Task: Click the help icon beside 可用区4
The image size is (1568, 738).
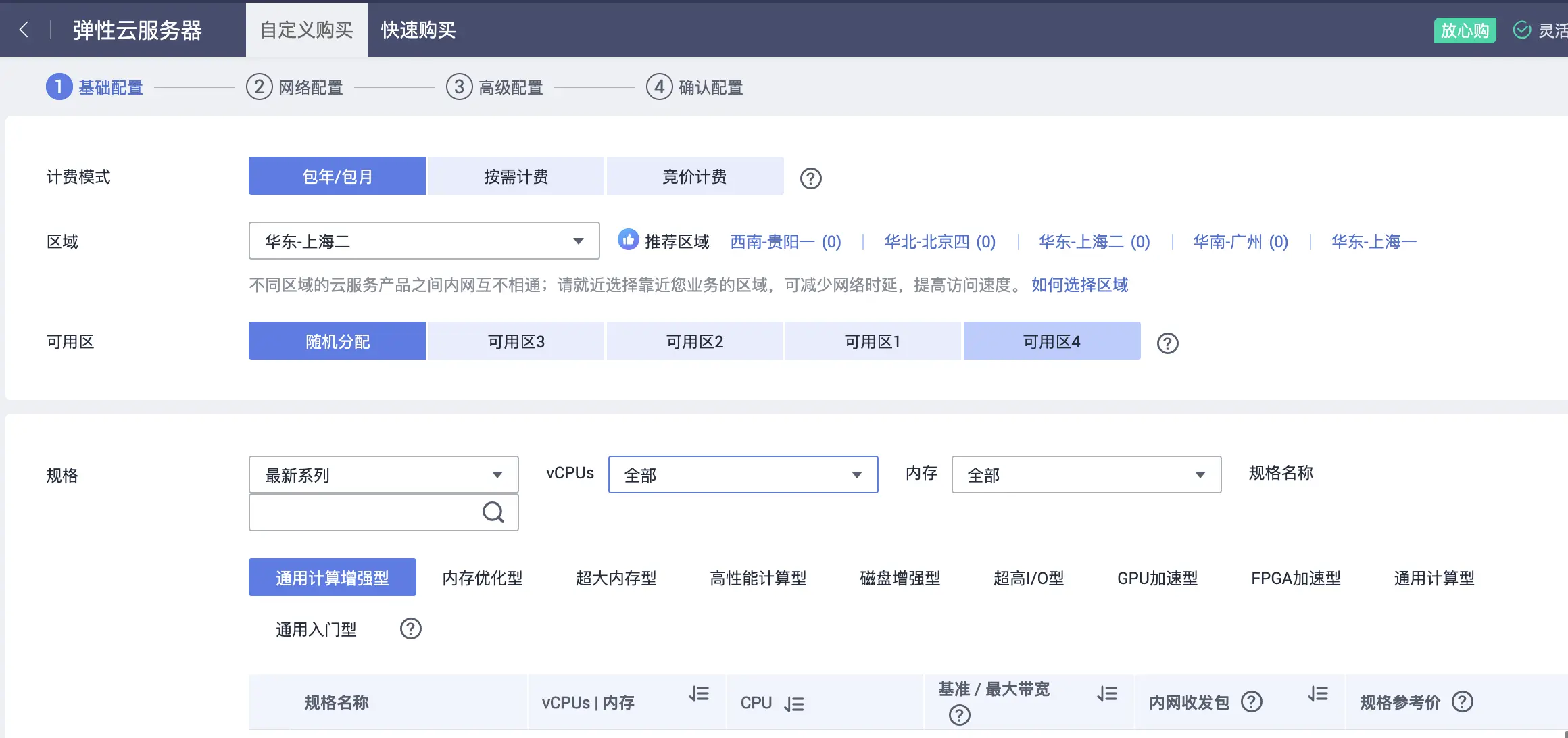Action: pyautogui.click(x=1167, y=343)
